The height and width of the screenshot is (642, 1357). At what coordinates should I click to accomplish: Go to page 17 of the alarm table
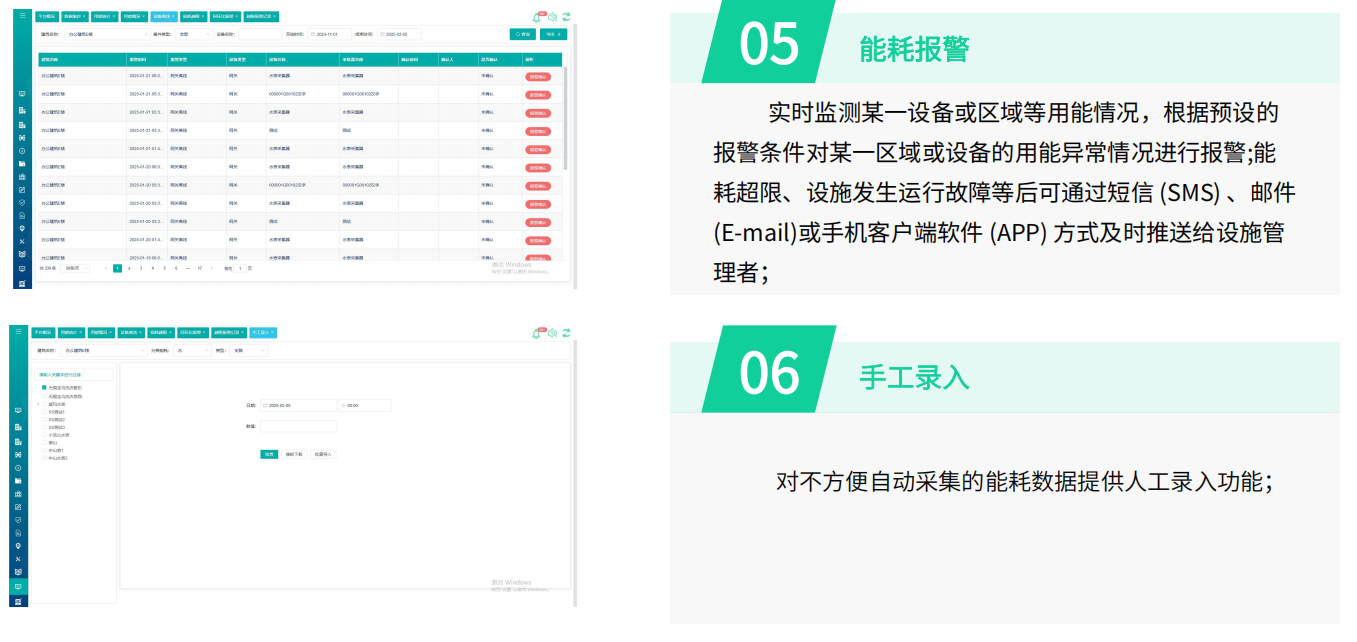tap(200, 268)
